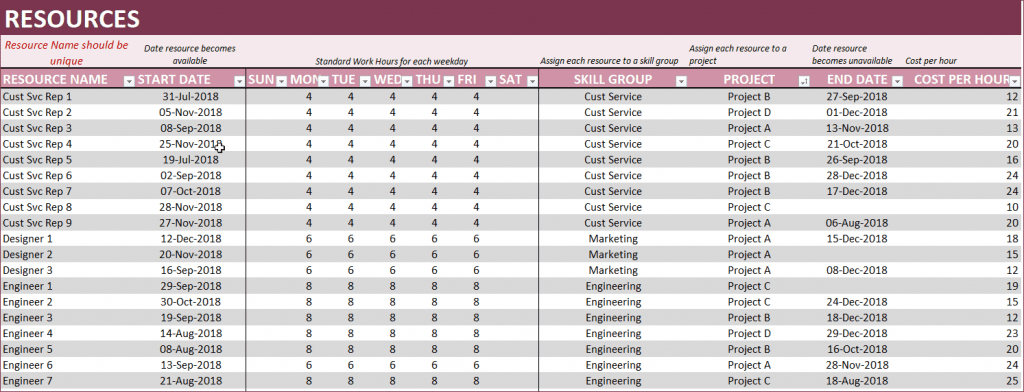
Task: Select cell "Engineer 4"
Action: [28, 333]
